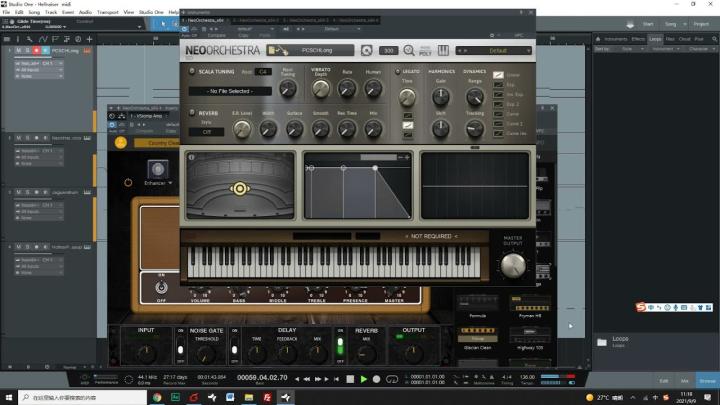
Task: Click the Vibrato Depth knob
Action: pos(321,89)
